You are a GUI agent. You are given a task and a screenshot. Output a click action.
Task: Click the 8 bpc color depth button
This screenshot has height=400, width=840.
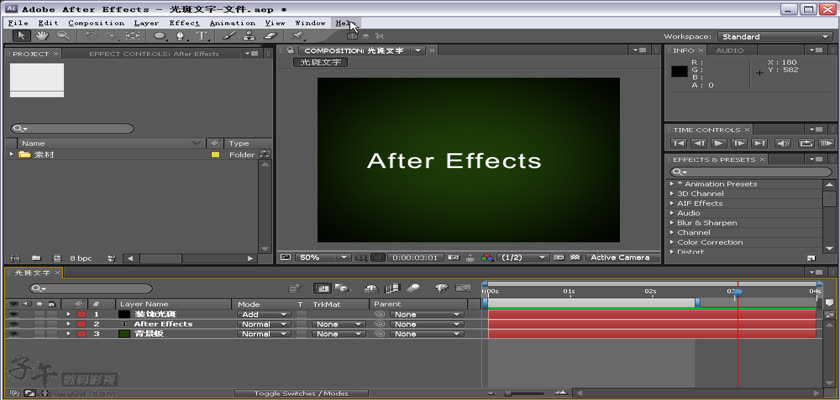pos(81,258)
